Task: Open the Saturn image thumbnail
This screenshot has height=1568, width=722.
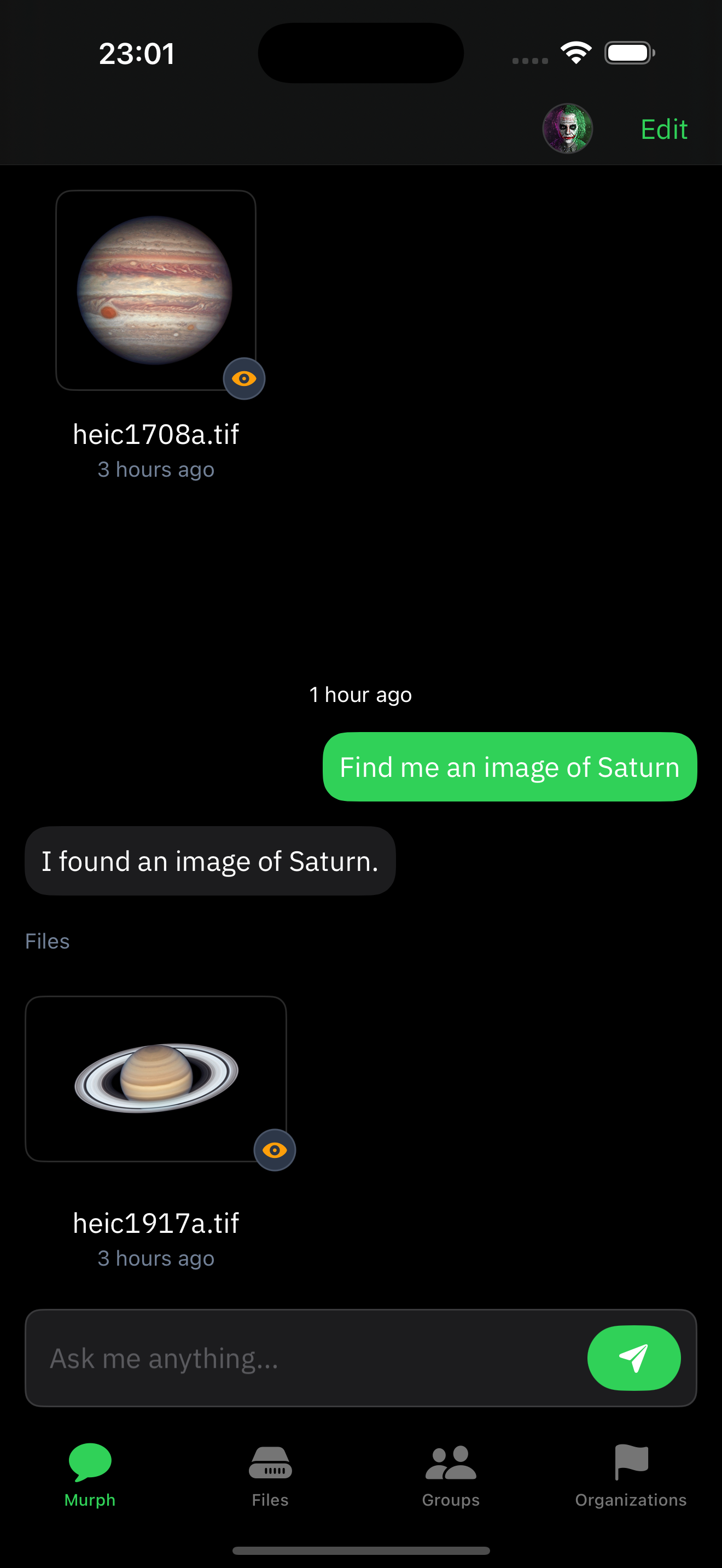Action: click(x=156, y=1079)
